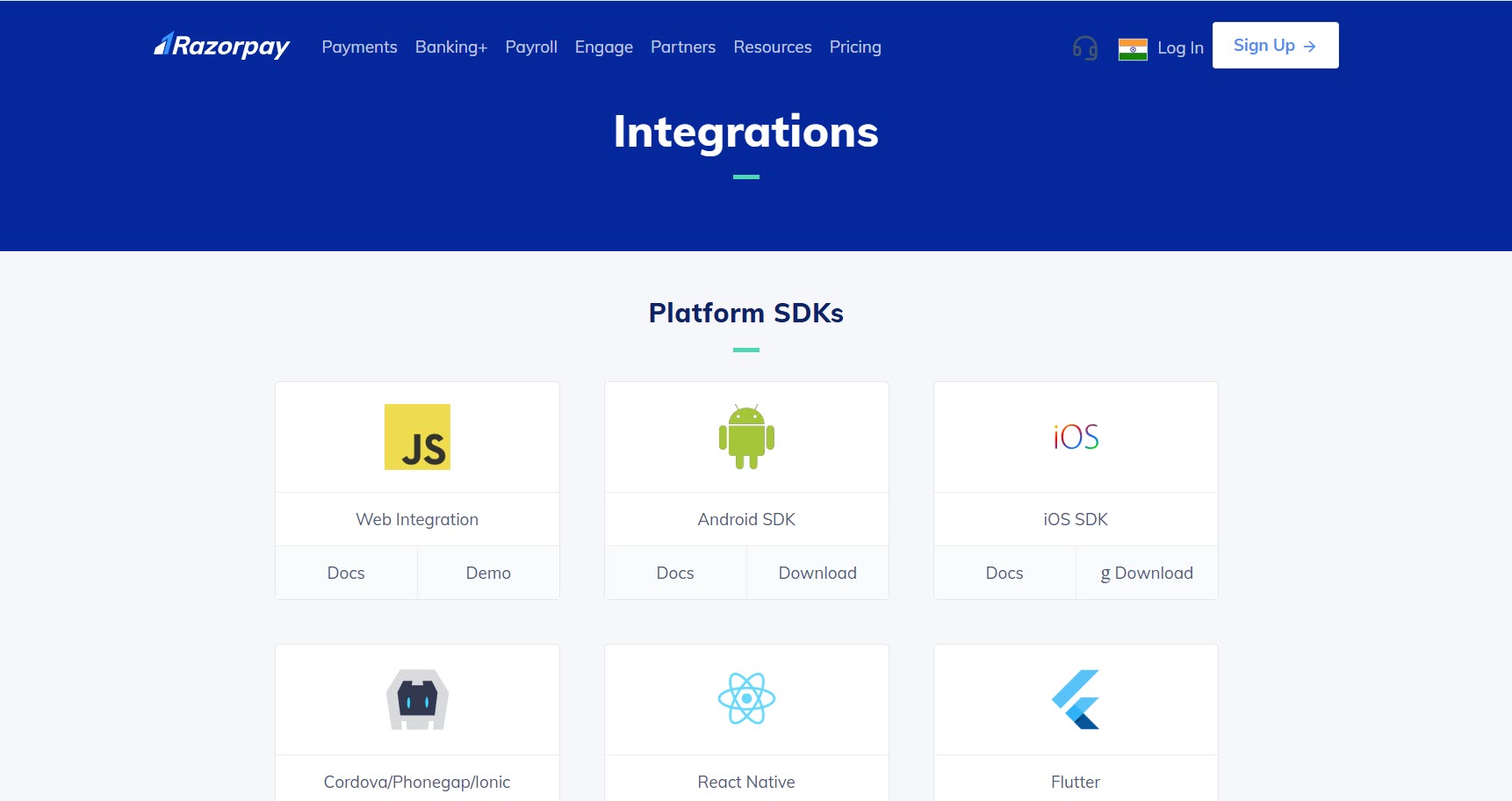Viewport: 1512px width, 801px height.
Task: Select the India flag country icon
Action: (x=1133, y=49)
